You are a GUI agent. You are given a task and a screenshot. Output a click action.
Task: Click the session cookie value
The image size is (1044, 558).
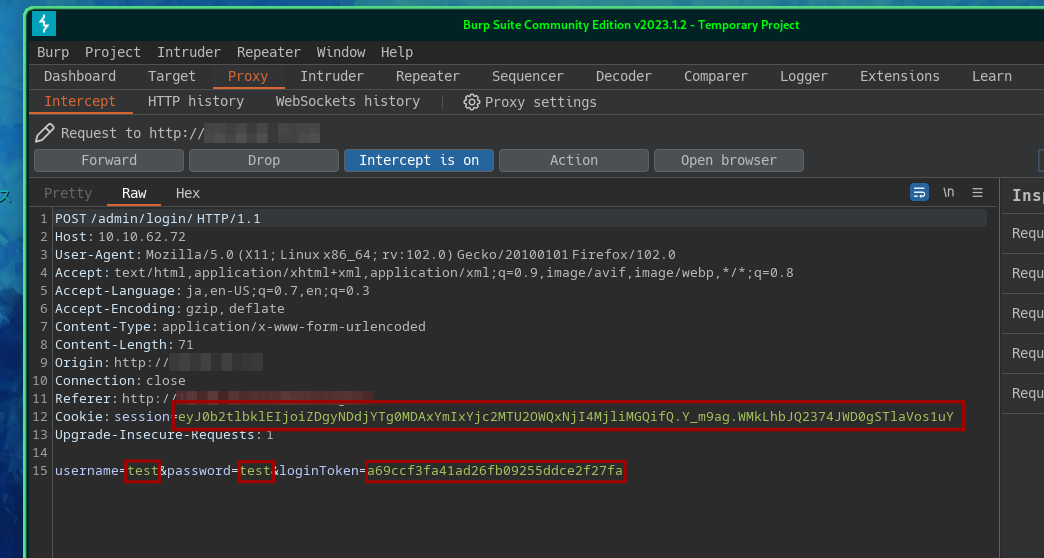[567, 416]
